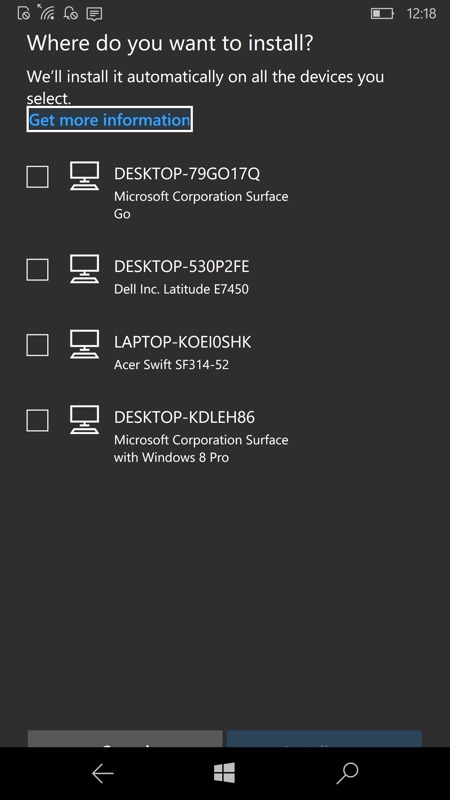Tap the back arrow navigation button
The image size is (450, 800).
pos(103,773)
